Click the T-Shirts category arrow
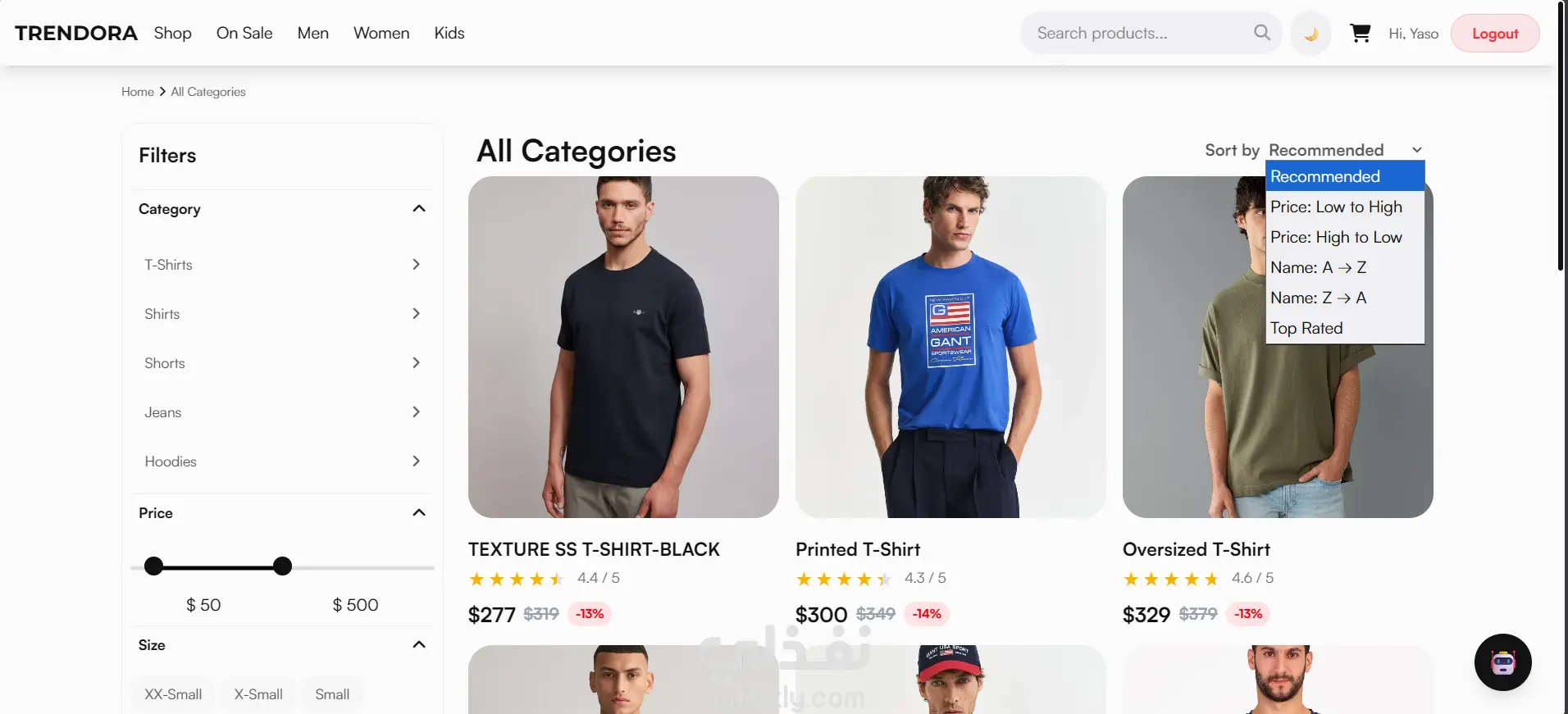Screen dimensions: 1568x714 pyautogui.click(x=416, y=265)
